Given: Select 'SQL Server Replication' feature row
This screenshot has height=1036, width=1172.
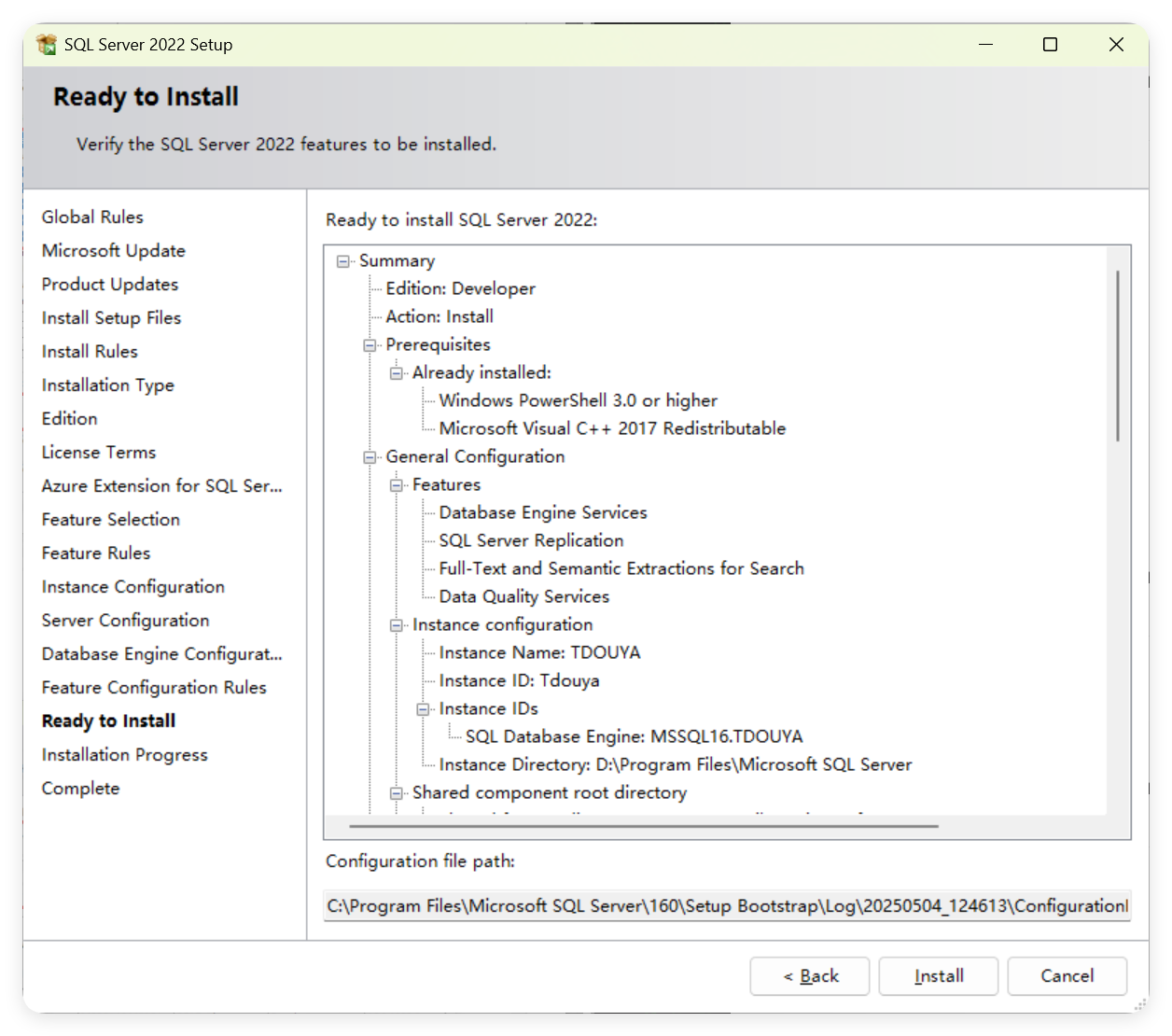Looking at the screenshot, I should [531, 540].
